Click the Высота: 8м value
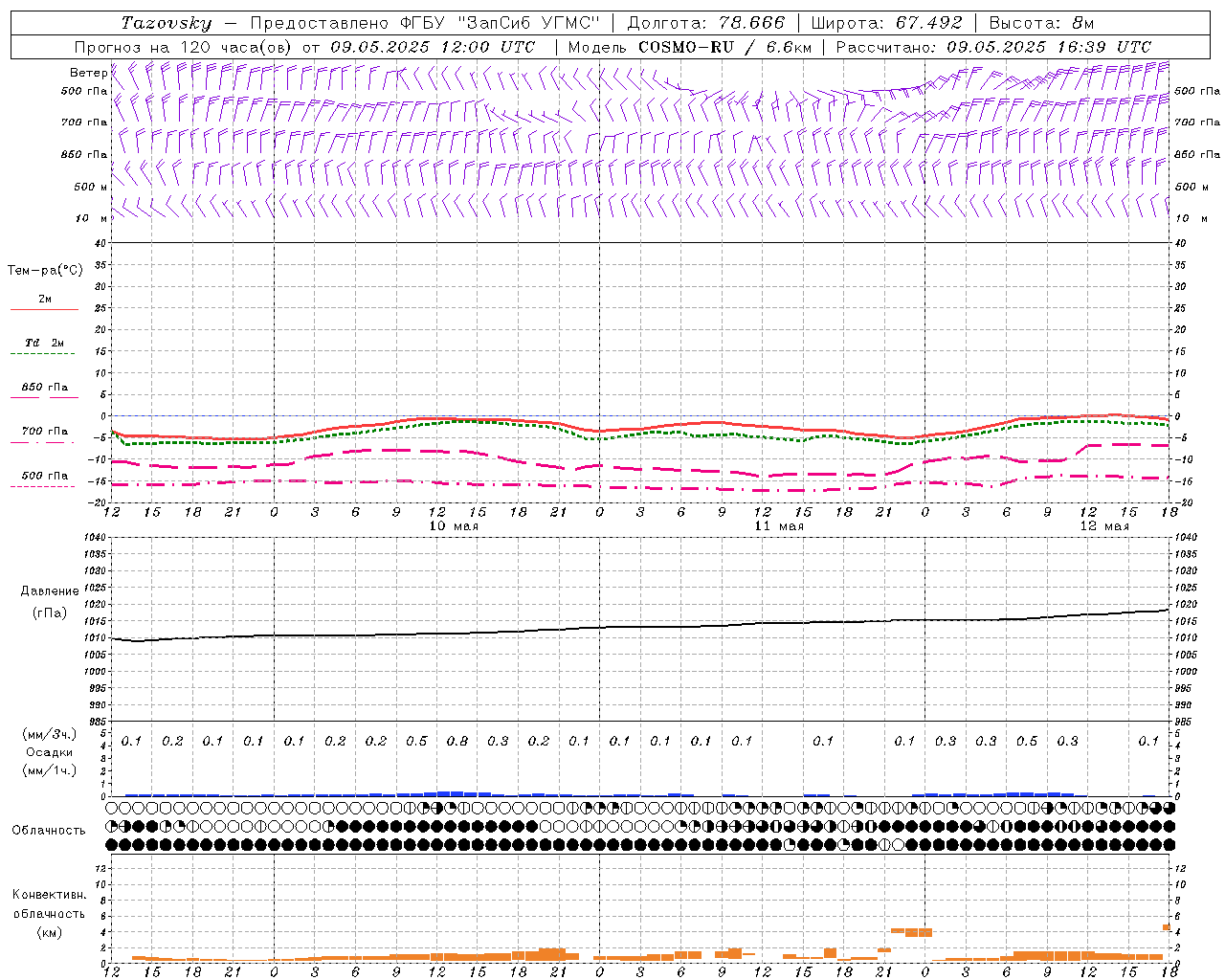 1041,23
